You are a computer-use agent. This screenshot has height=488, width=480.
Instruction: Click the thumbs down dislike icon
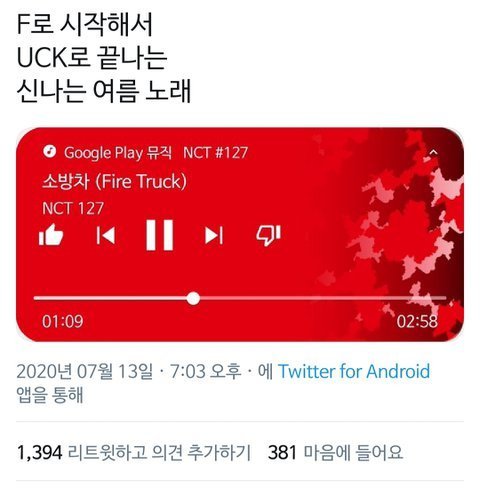coord(268,235)
